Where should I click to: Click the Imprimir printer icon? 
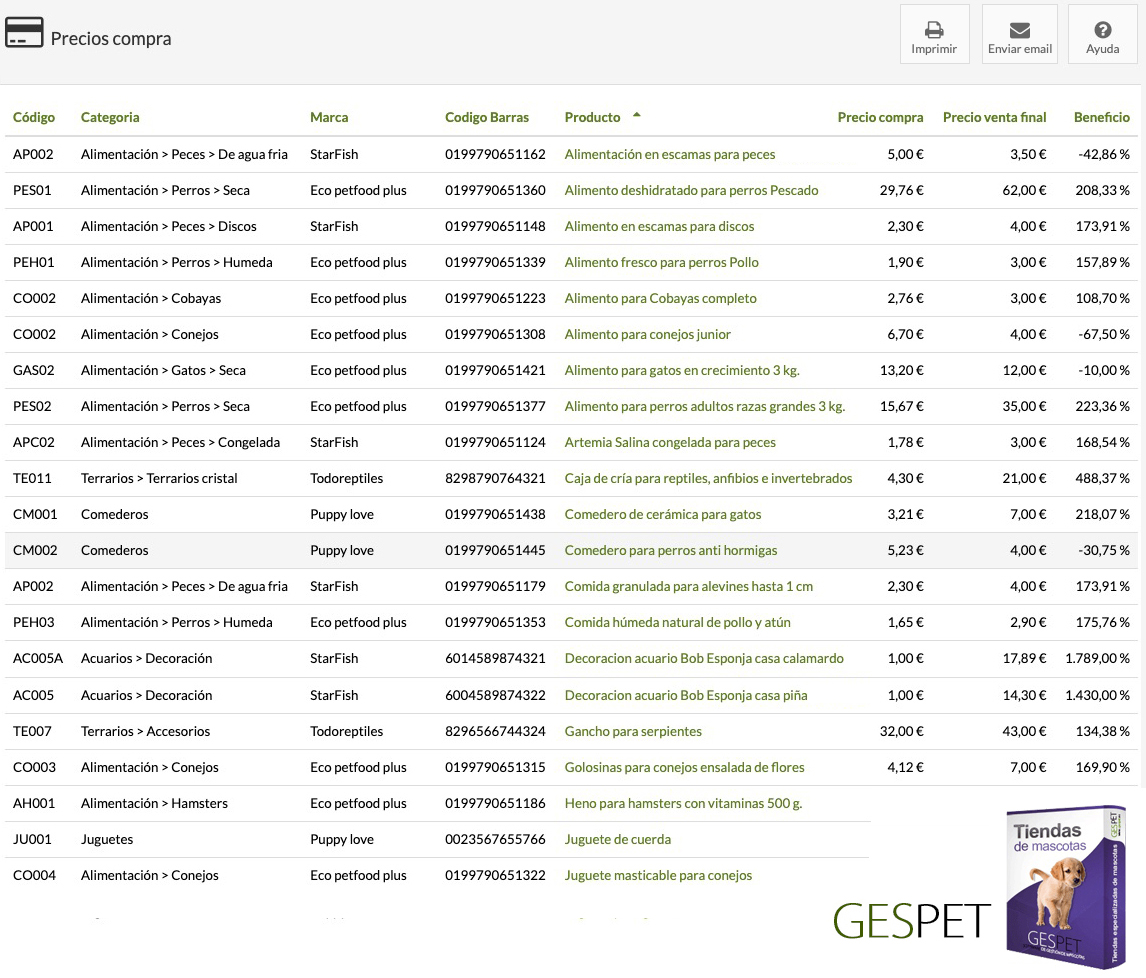934,30
